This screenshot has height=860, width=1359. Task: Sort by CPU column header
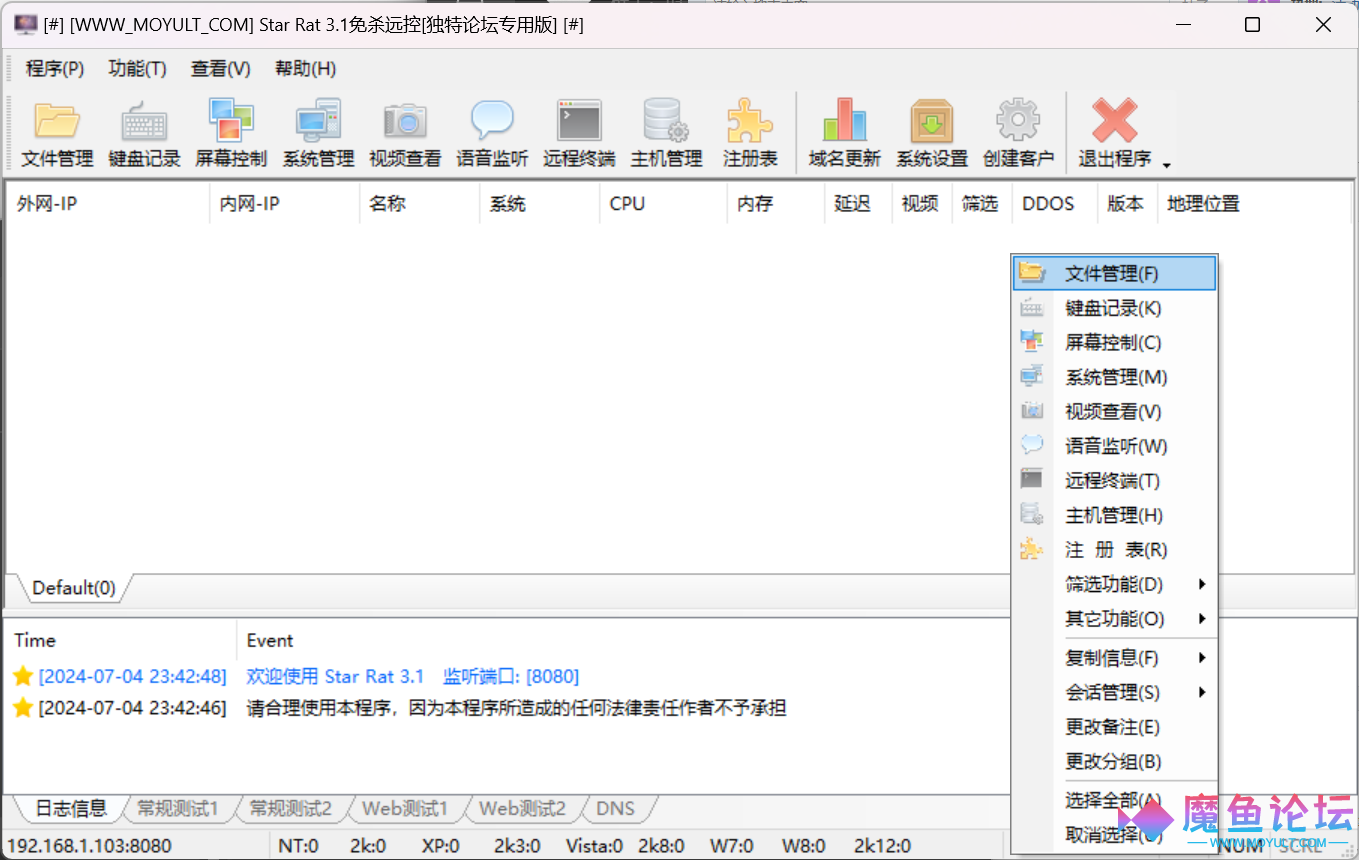click(x=663, y=203)
